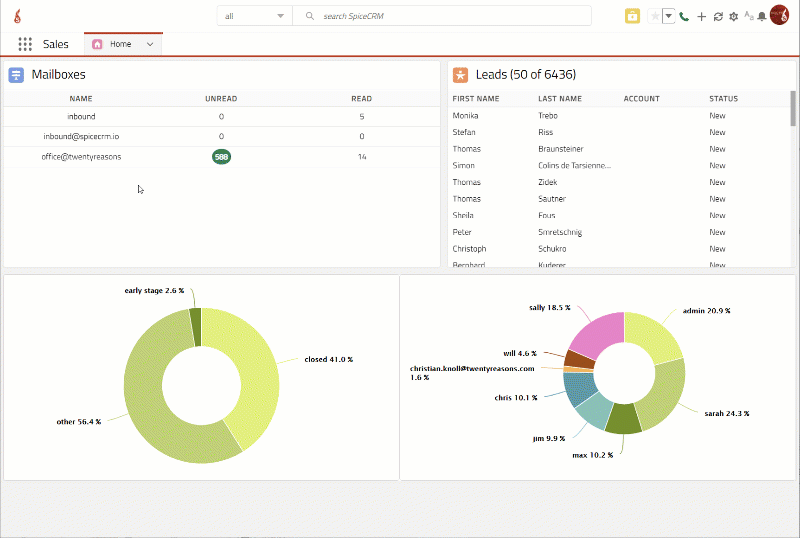Click the SpiceCRM flame logo
The width and height of the screenshot is (800, 538).
tap(17, 16)
